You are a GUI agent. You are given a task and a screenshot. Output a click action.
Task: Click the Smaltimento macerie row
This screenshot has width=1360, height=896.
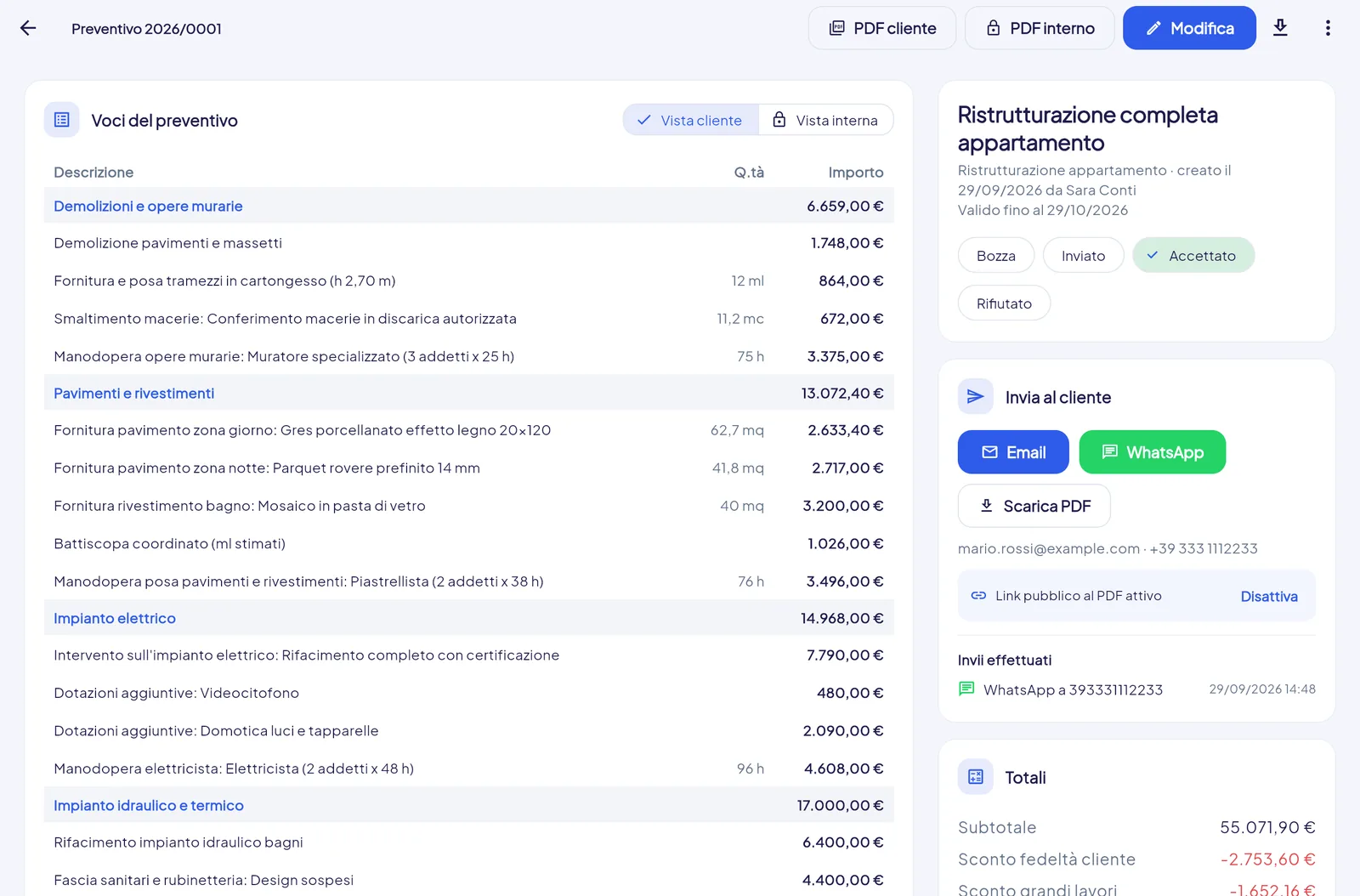(469, 318)
